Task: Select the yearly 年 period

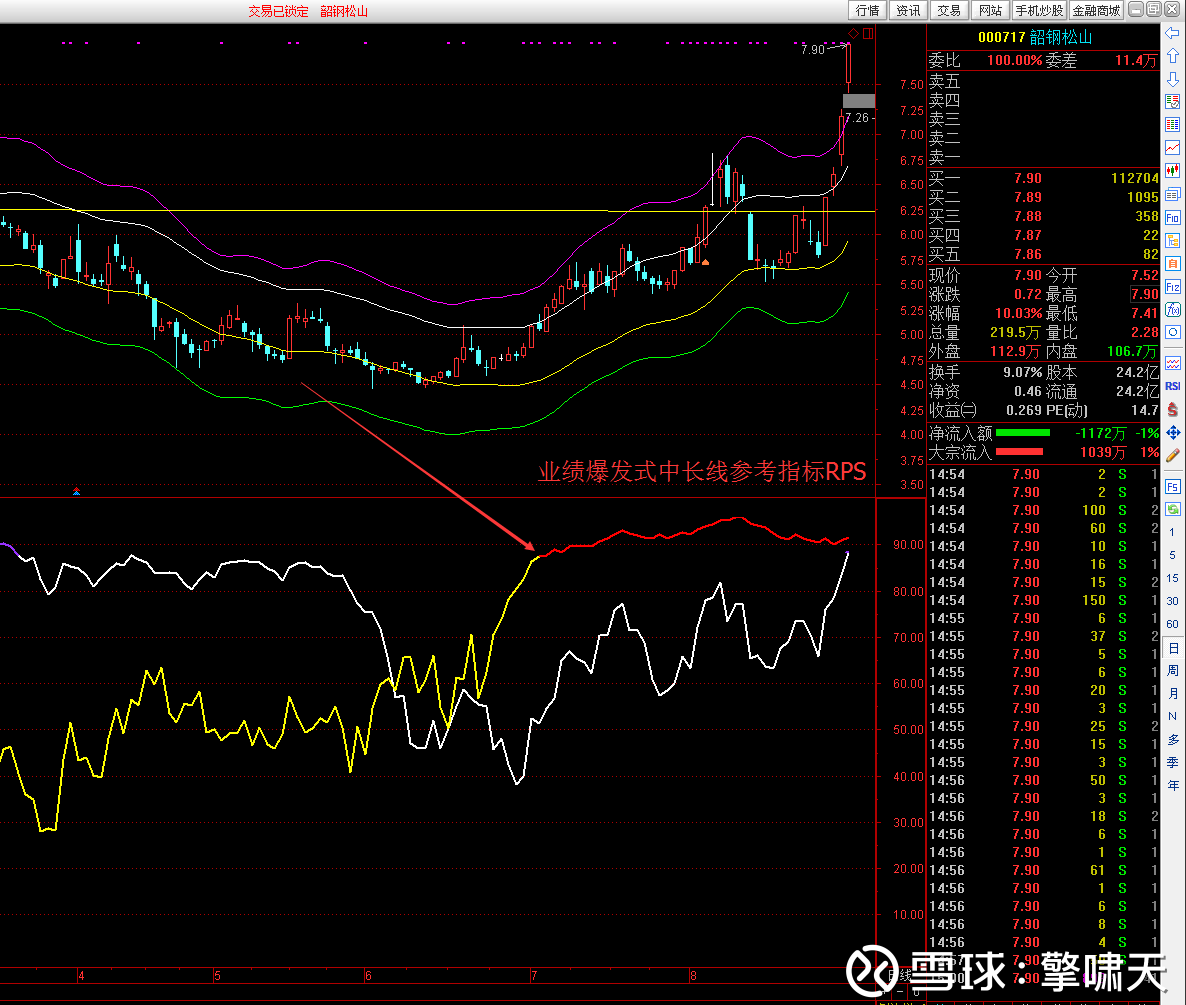Action: click(x=1172, y=786)
